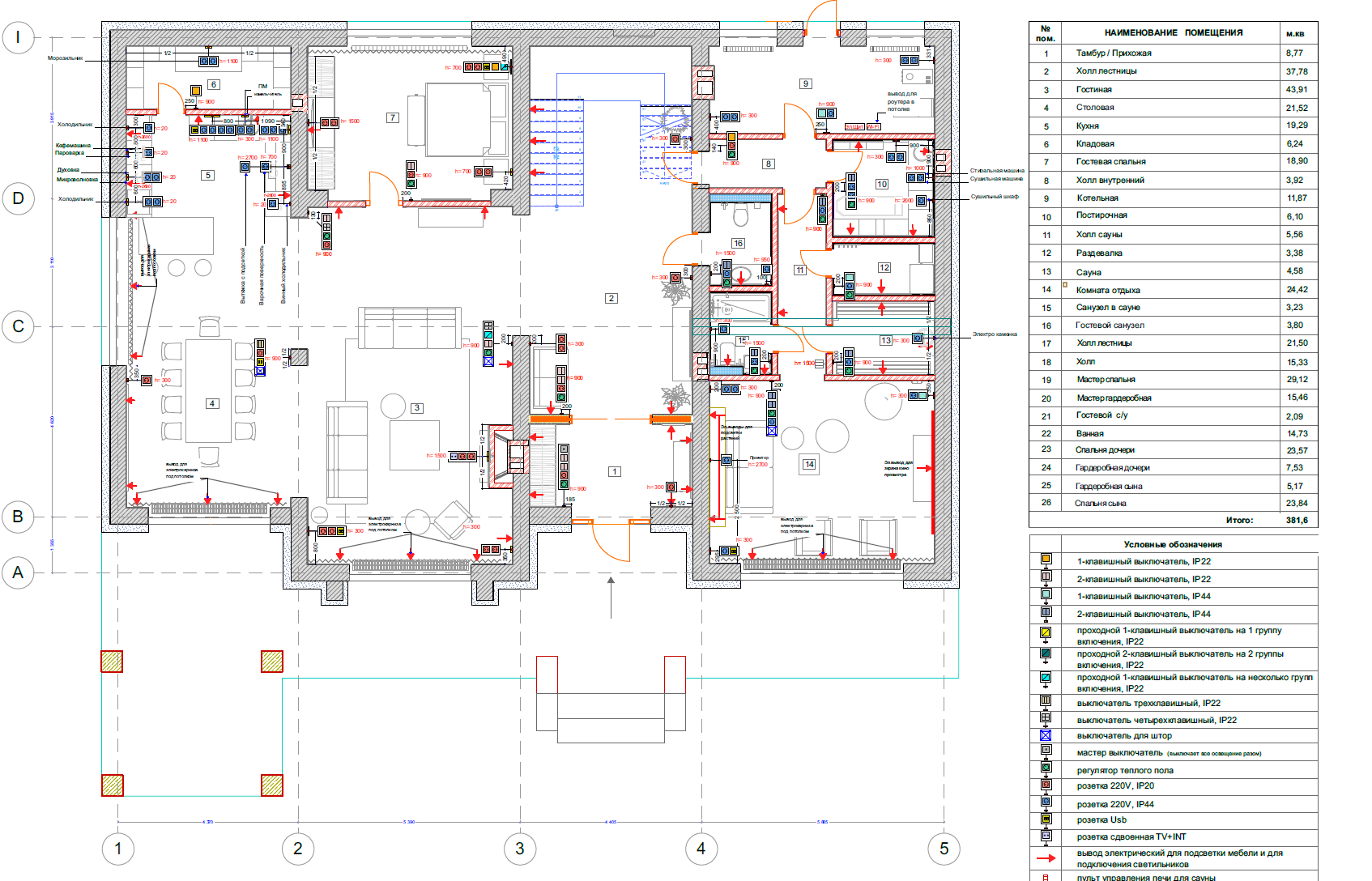This screenshot has width=1372, height=881.
Task: Click grid axis circle 4
Action: (701, 849)
